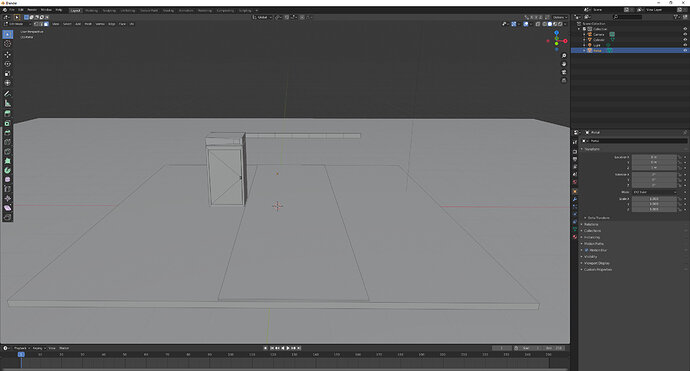The image size is (690, 371).
Task: Open Modifier properties wrench icon
Action: coord(575,199)
